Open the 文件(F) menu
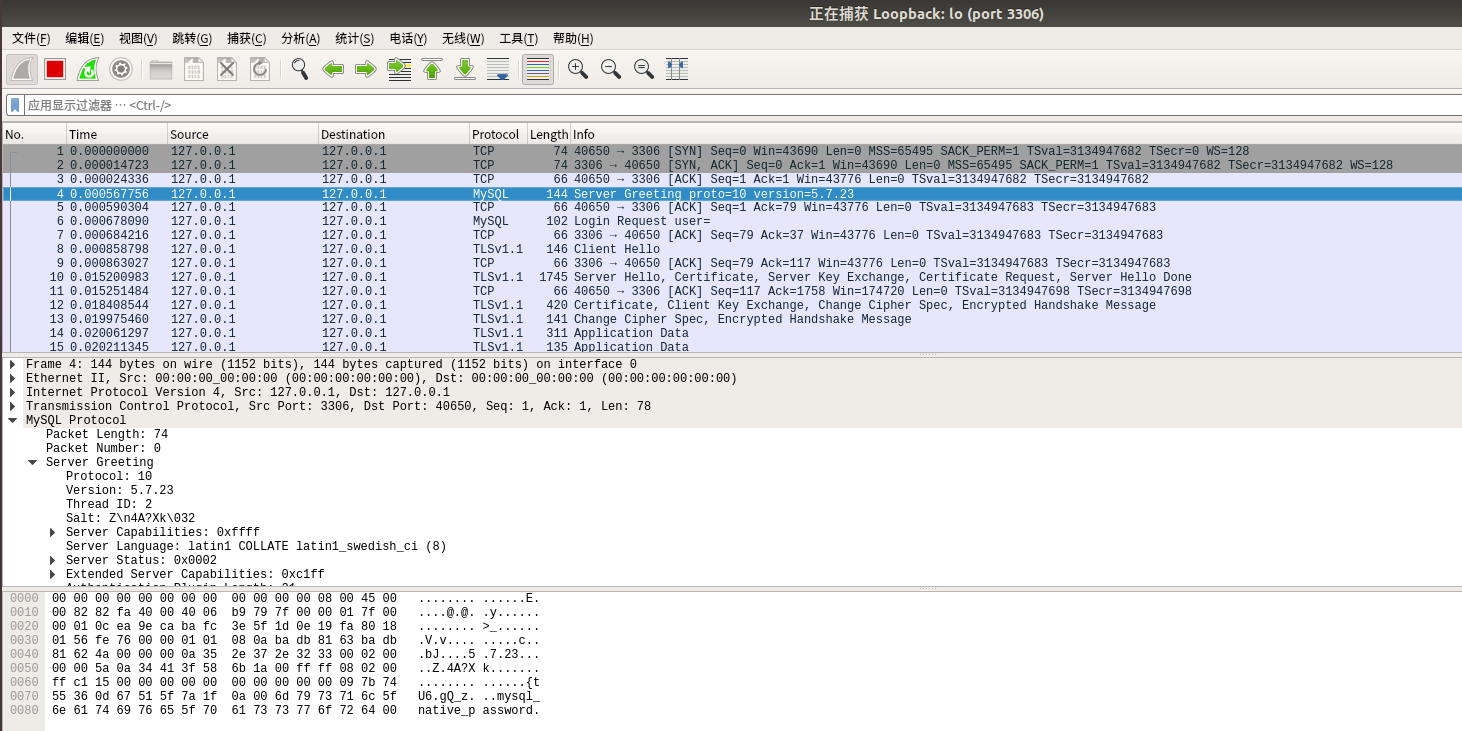 (31, 39)
